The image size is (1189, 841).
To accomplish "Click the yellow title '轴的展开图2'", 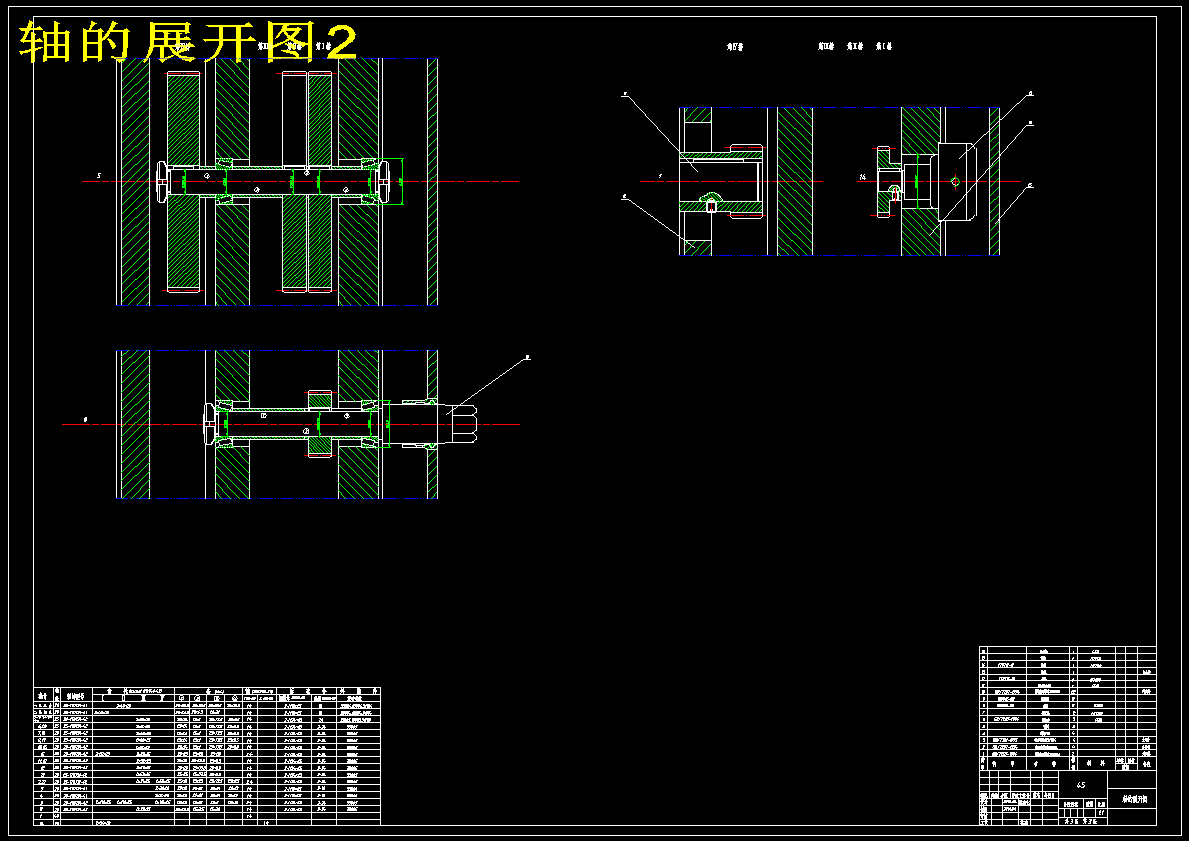I will coord(187,41).
